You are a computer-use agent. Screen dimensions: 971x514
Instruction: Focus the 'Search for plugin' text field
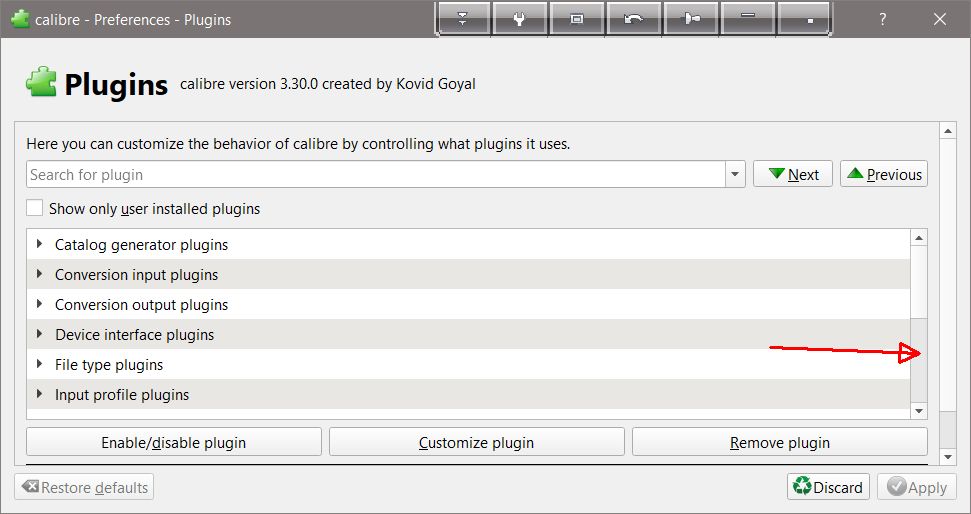(x=375, y=174)
